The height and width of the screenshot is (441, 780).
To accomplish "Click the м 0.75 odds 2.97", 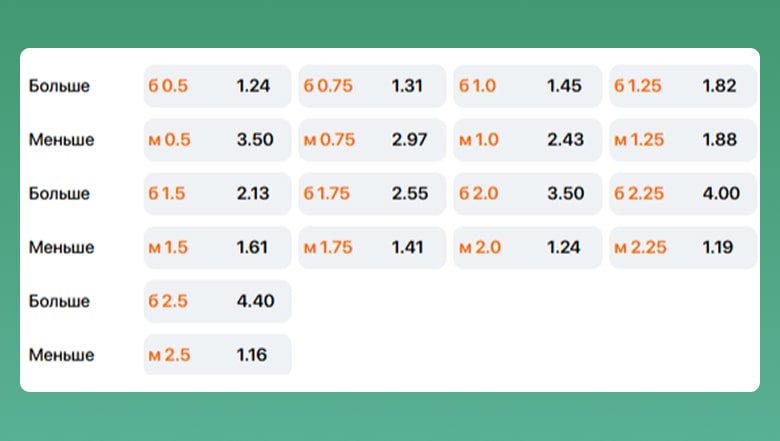I will (372, 140).
